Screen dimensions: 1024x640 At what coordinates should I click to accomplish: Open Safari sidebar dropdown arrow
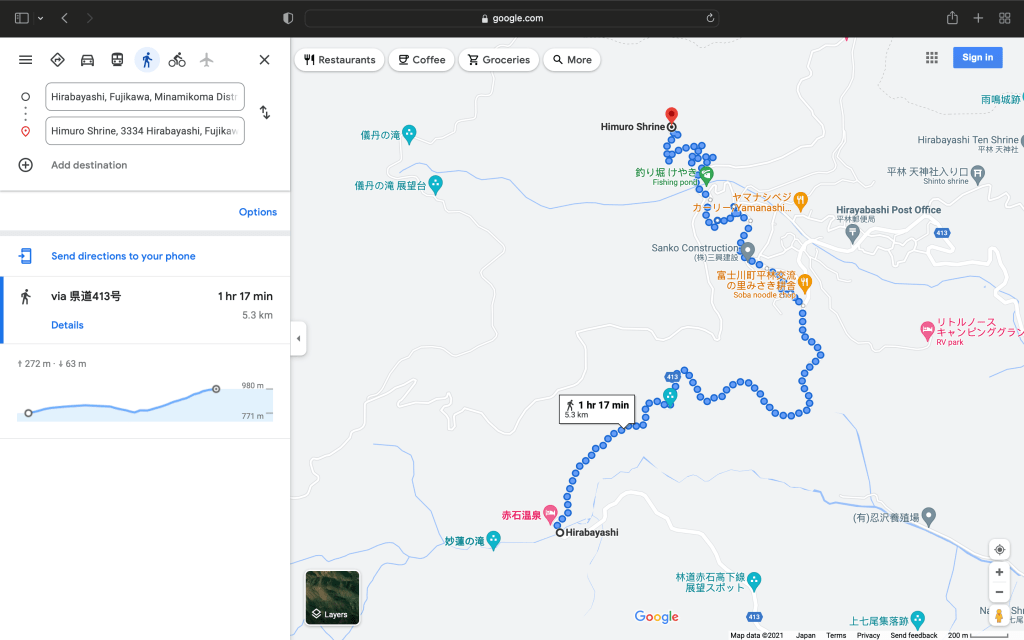[x=41, y=18]
